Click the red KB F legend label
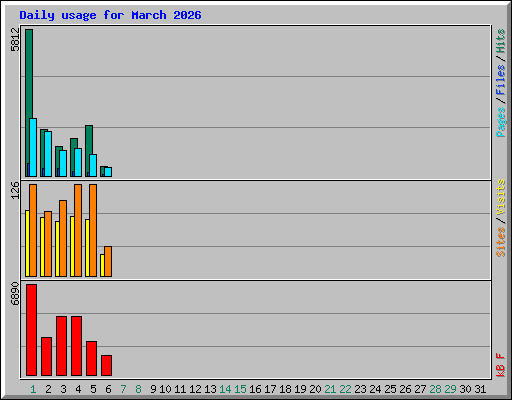The width and height of the screenshot is (512, 400). 500,365
